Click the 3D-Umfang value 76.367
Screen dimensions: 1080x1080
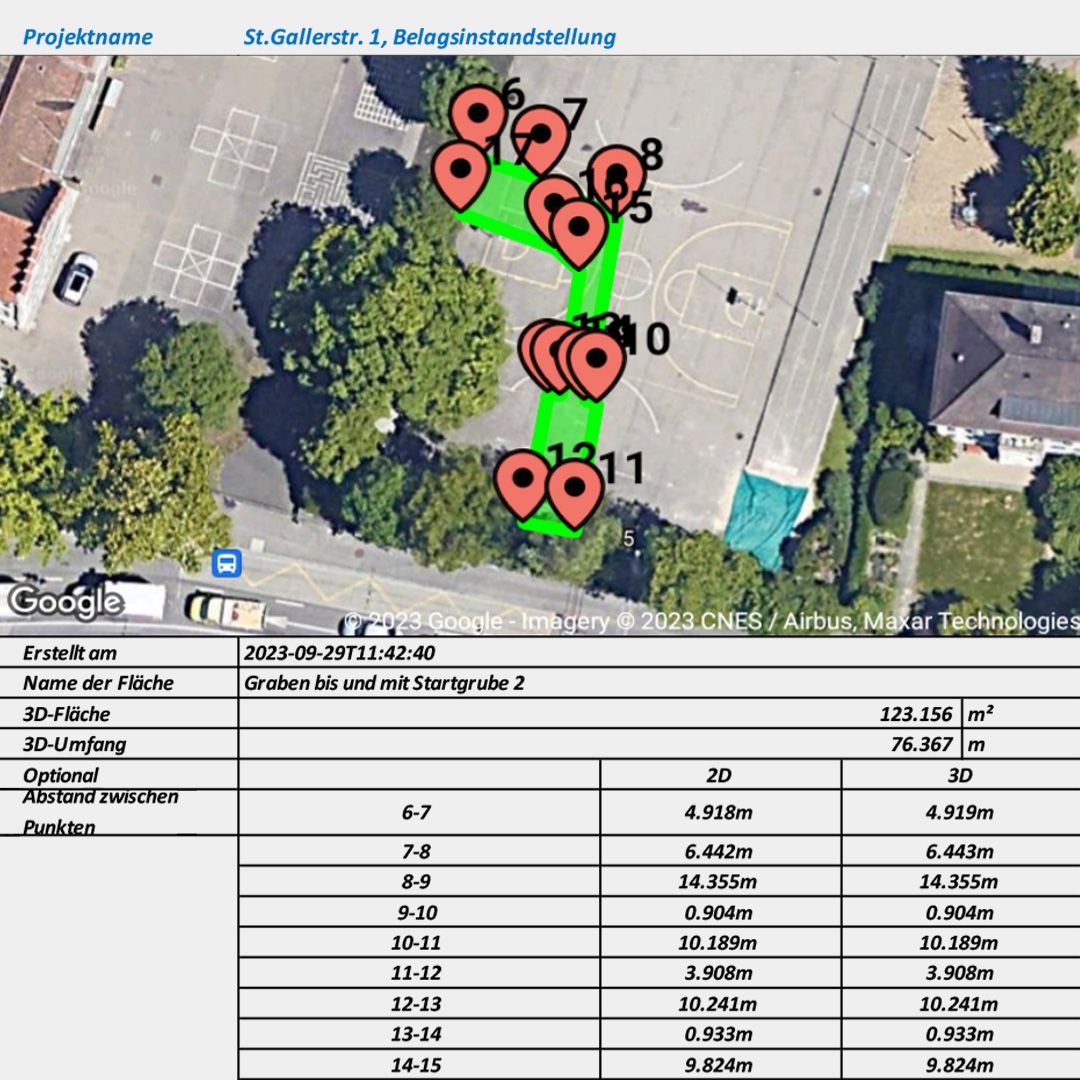pyautogui.click(x=921, y=744)
